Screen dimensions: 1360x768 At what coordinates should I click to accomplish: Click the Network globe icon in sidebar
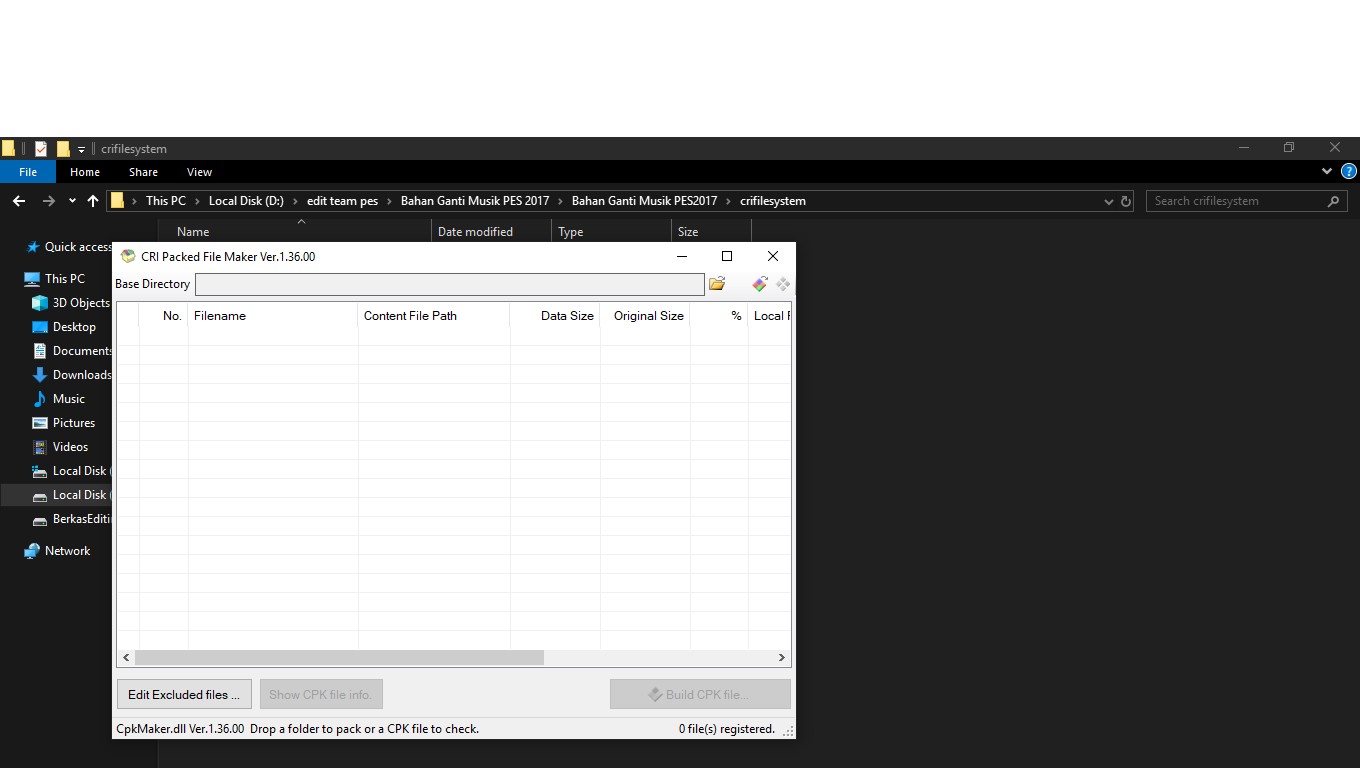[32, 551]
